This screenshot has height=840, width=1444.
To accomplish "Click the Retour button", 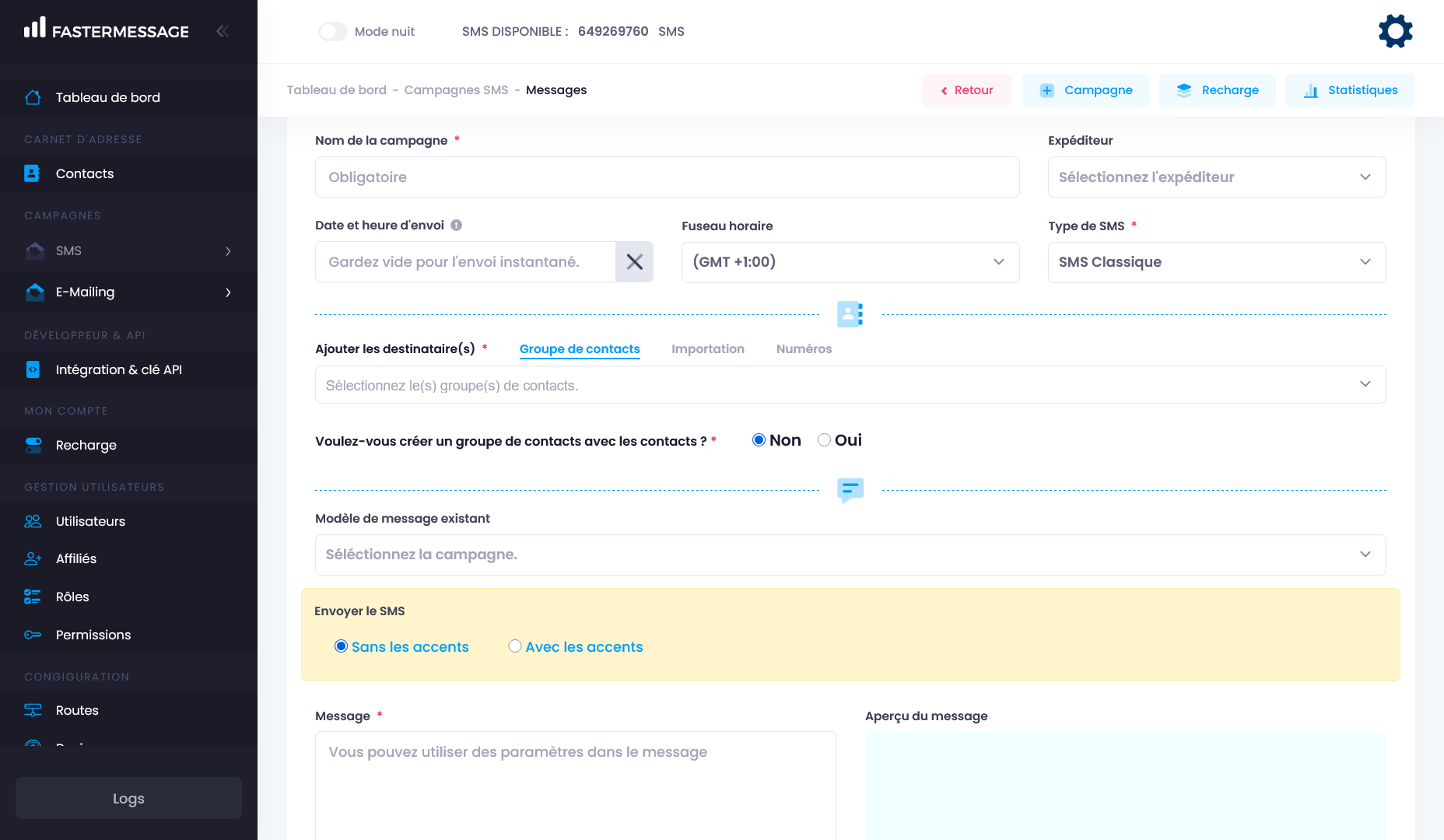I will click(966, 90).
